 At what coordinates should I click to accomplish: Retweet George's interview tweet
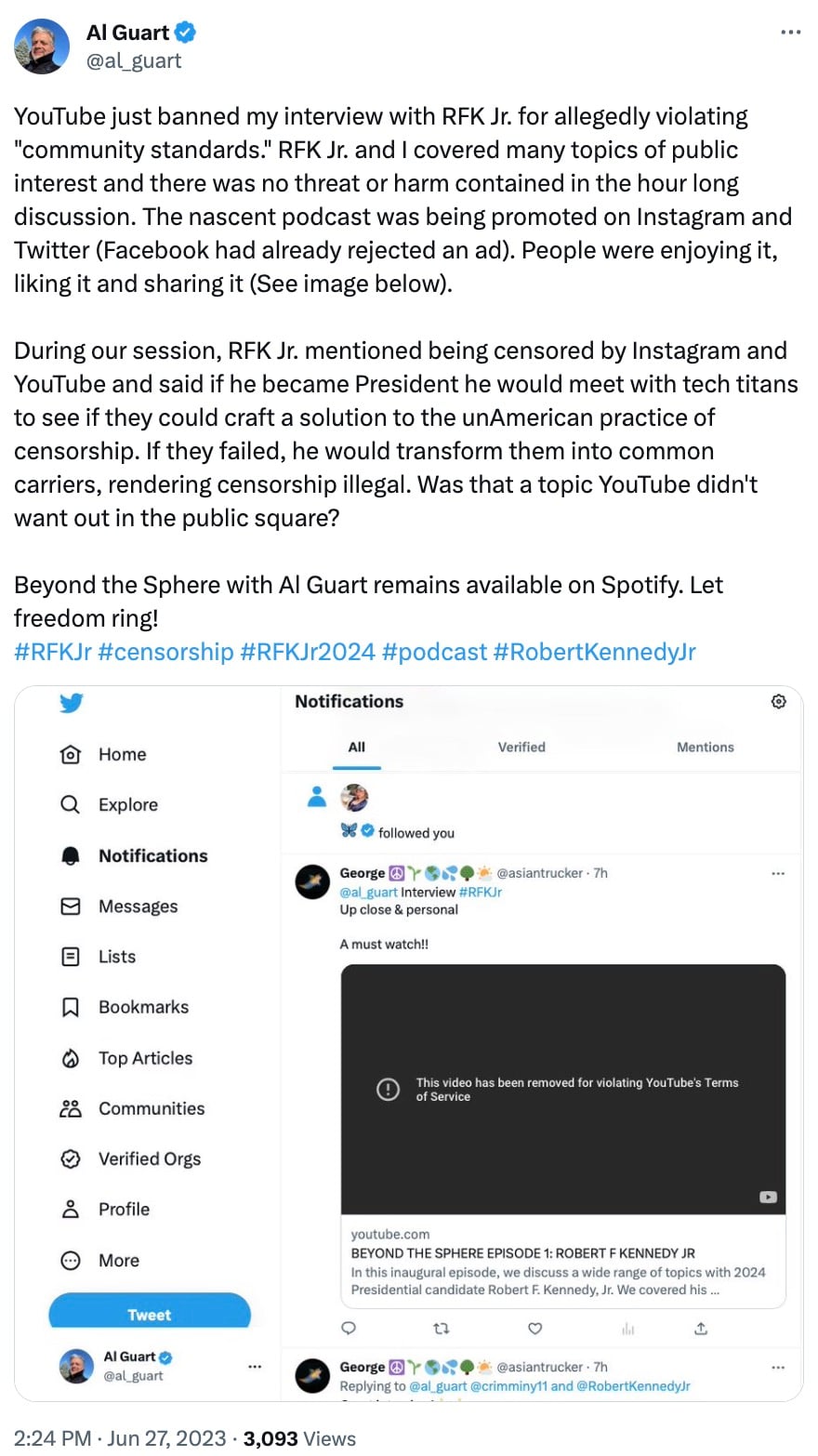click(x=442, y=1328)
